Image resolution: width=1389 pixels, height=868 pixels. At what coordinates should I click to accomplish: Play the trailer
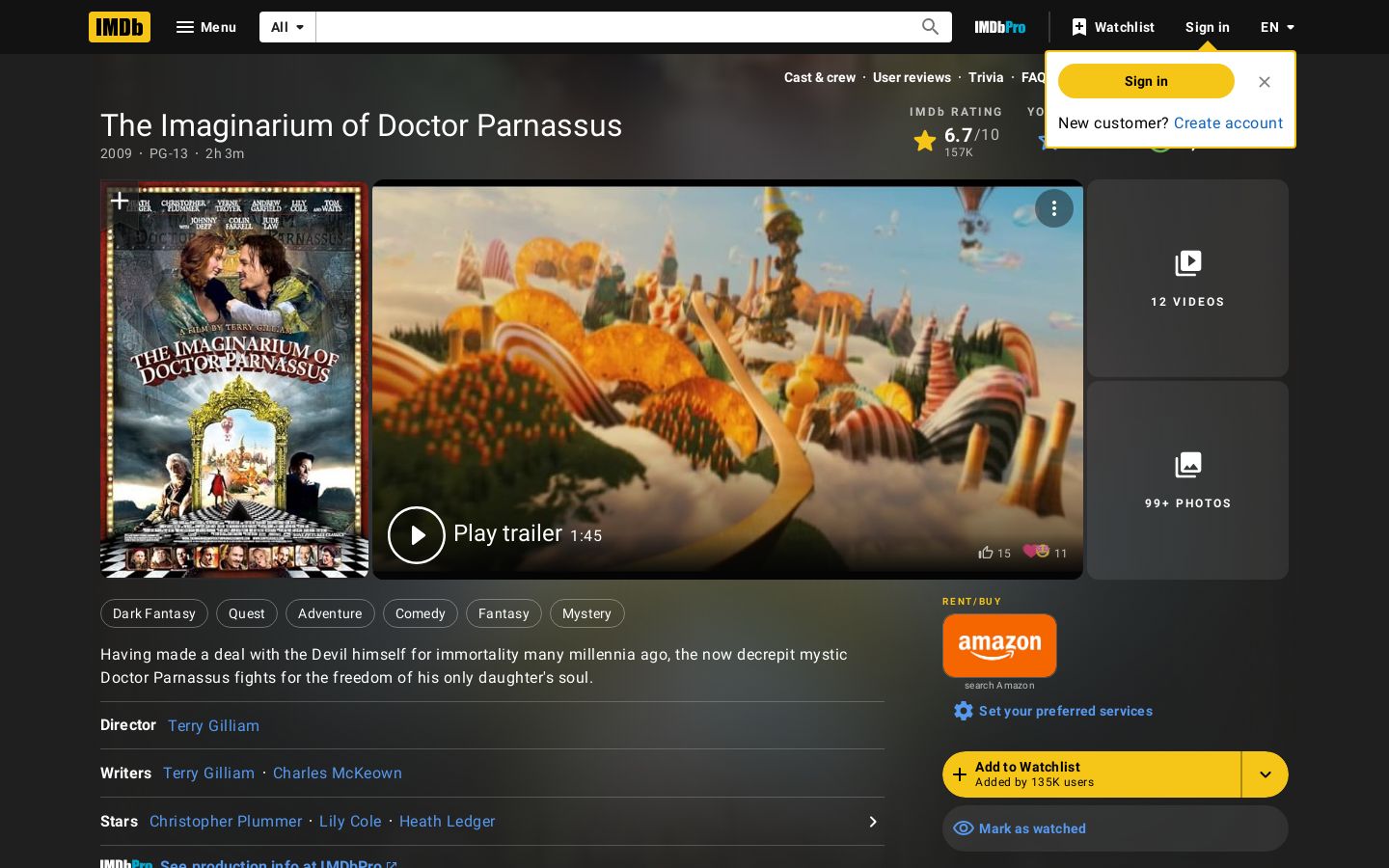click(417, 535)
